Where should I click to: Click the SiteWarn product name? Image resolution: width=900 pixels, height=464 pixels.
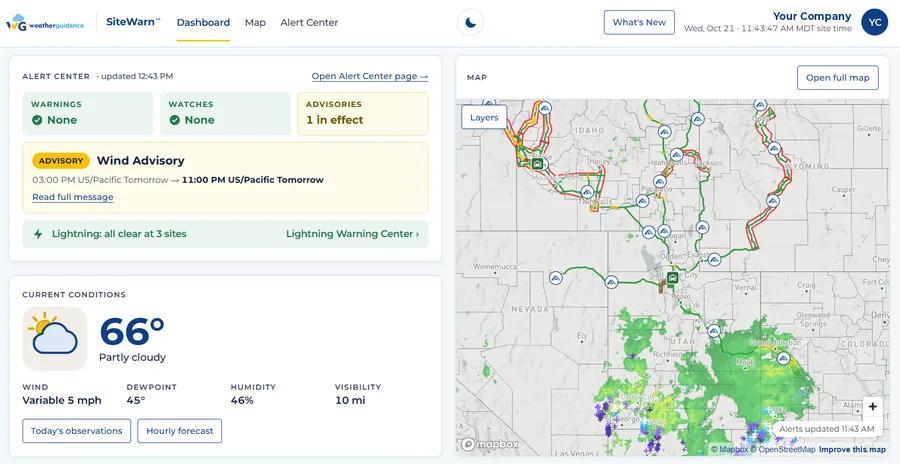(133, 22)
